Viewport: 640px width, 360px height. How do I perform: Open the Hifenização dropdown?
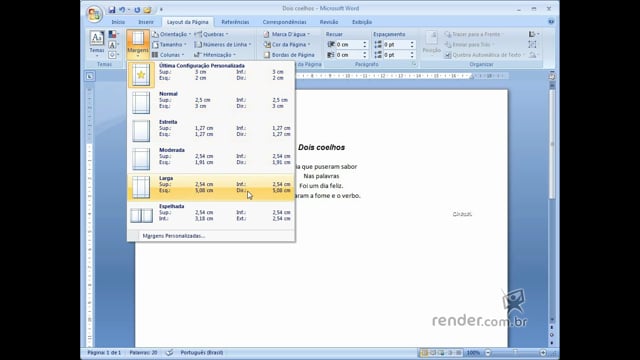point(215,55)
